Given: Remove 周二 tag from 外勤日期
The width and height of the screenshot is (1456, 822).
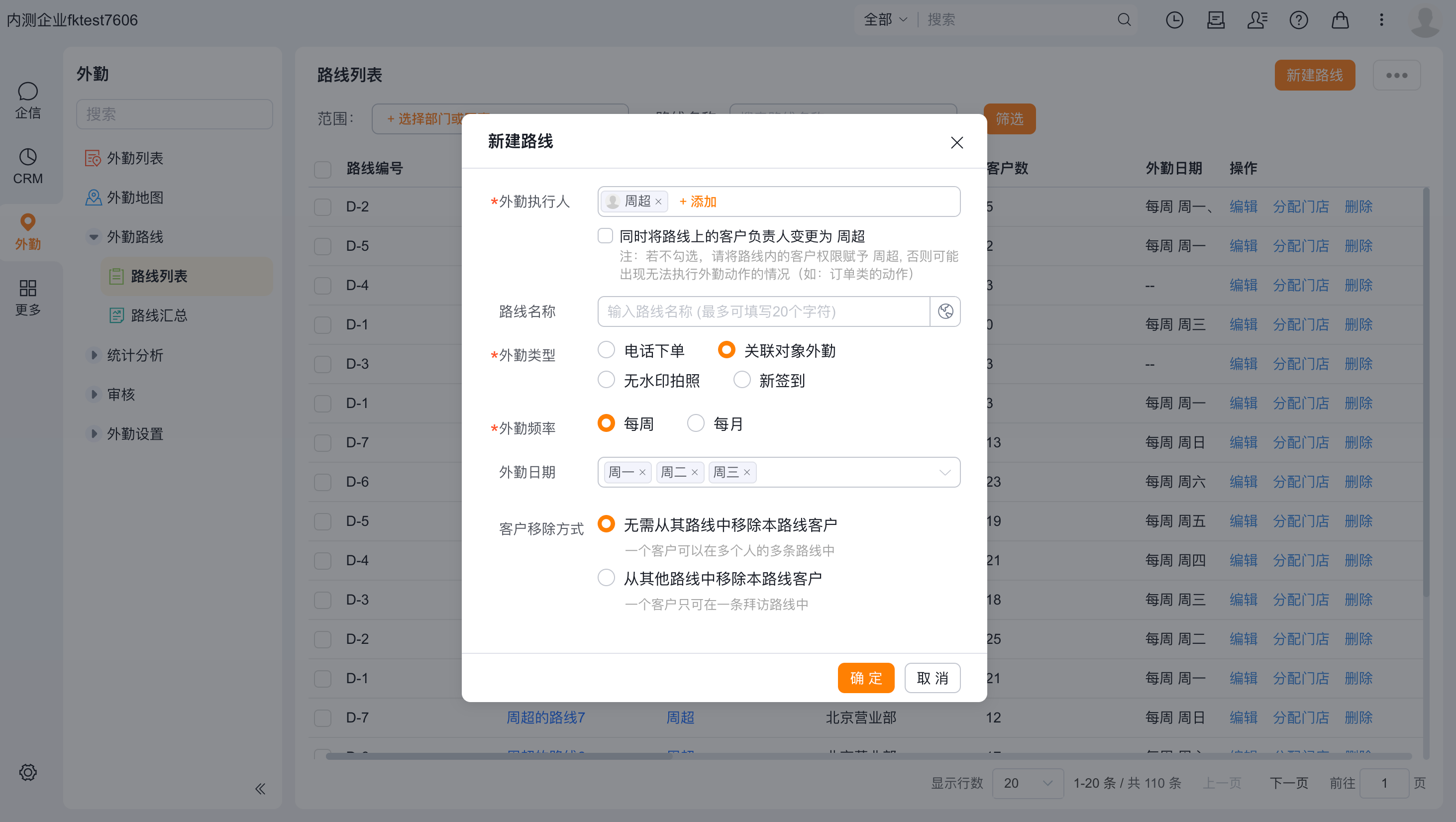Looking at the screenshot, I should (695, 473).
